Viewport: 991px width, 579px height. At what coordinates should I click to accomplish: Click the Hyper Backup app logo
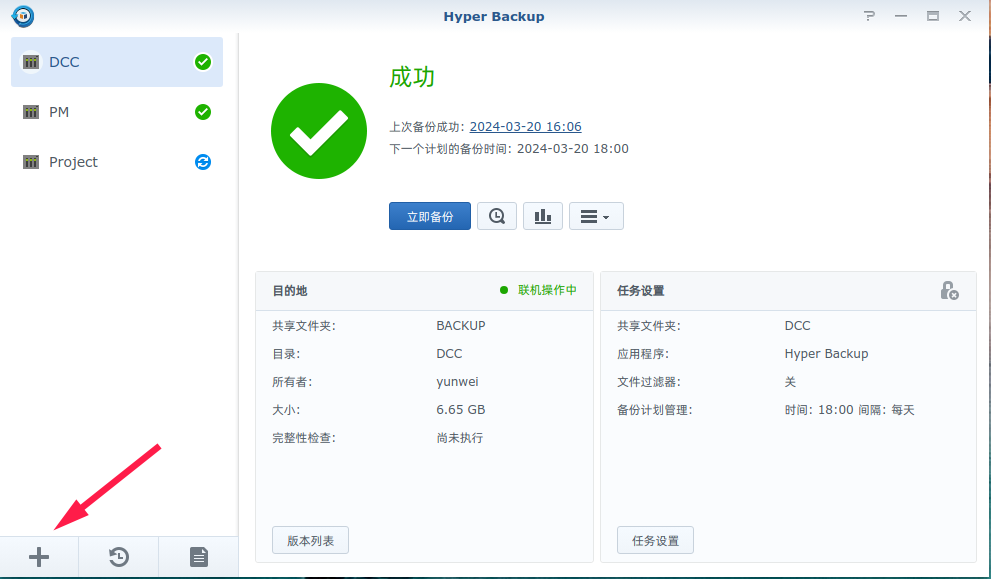22,16
